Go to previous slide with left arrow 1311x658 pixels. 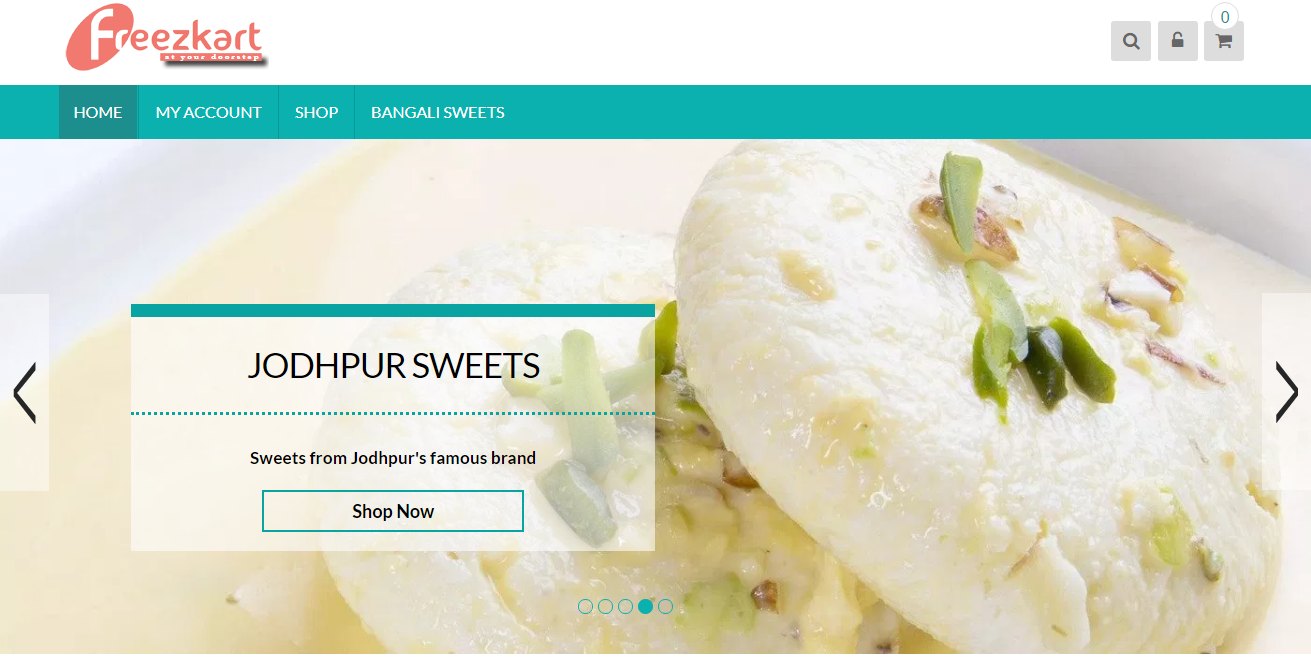point(24,392)
